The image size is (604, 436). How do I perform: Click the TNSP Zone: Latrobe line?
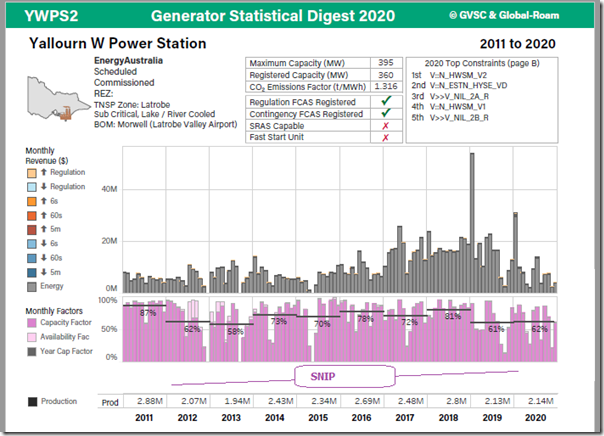[132, 105]
